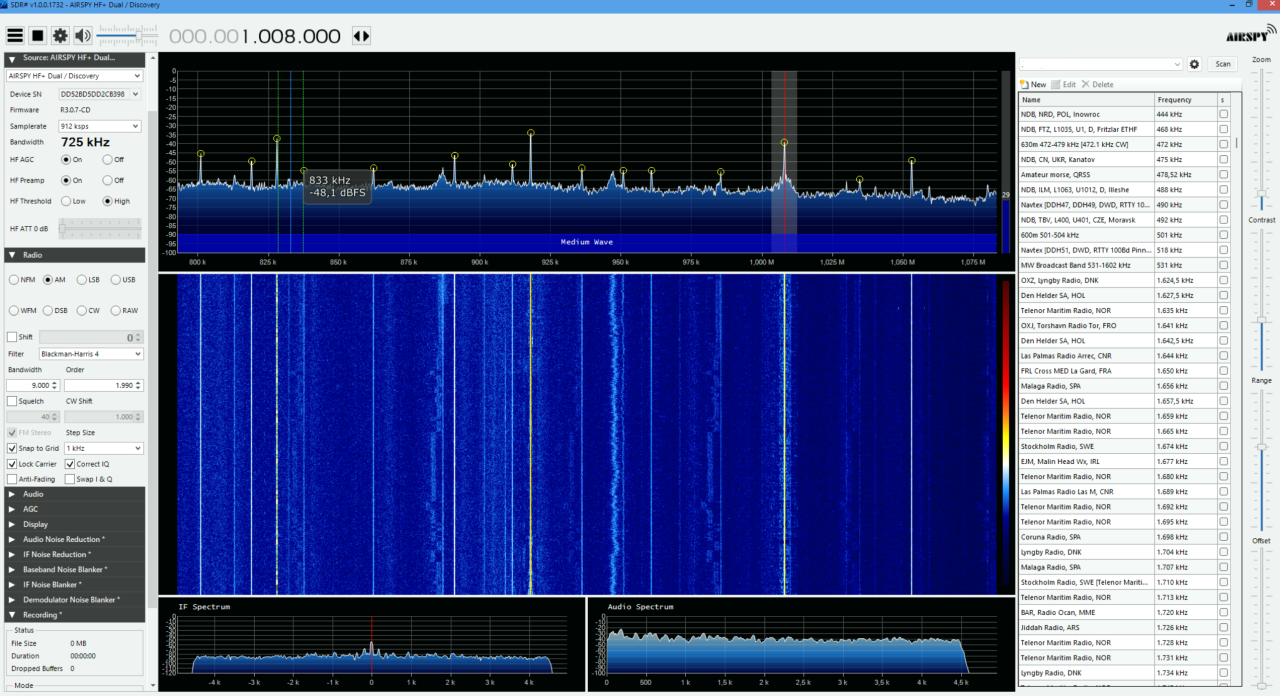This screenshot has width=1280, height=696.
Task: Enable the Anti-Fading checkbox
Action: (12, 479)
